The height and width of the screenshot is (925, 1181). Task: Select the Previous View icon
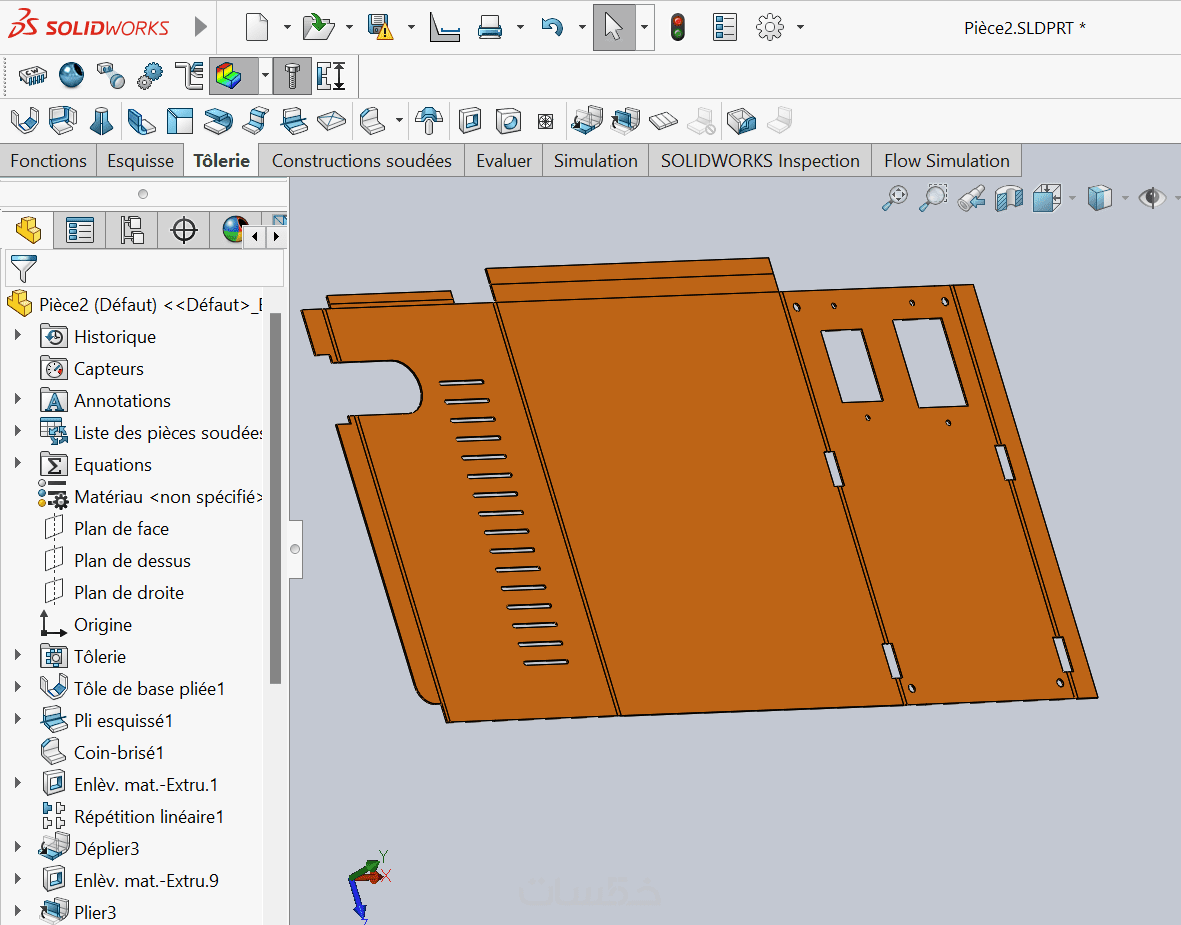pyautogui.click(x=971, y=198)
